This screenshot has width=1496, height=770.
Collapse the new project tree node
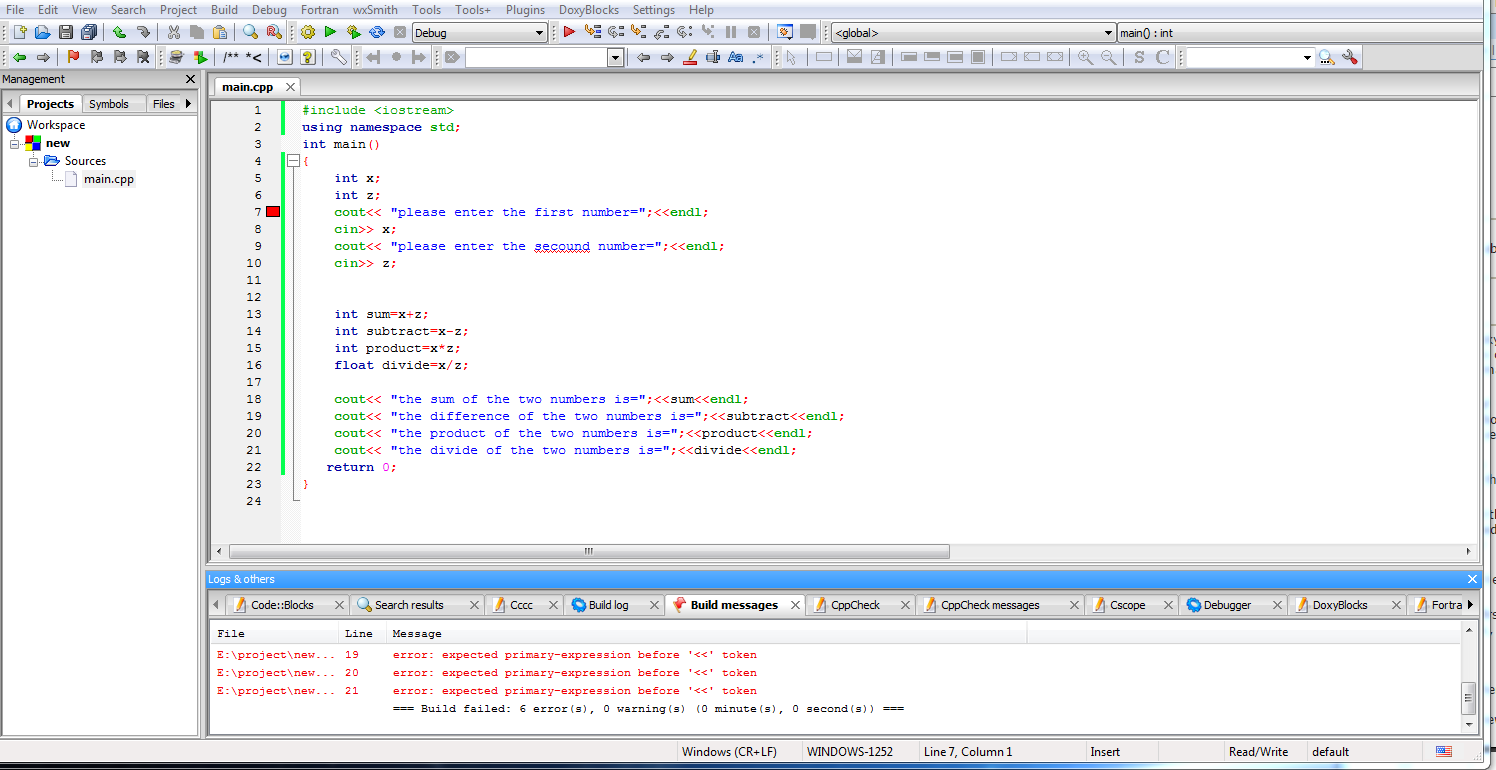pyautogui.click(x=16, y=143)
